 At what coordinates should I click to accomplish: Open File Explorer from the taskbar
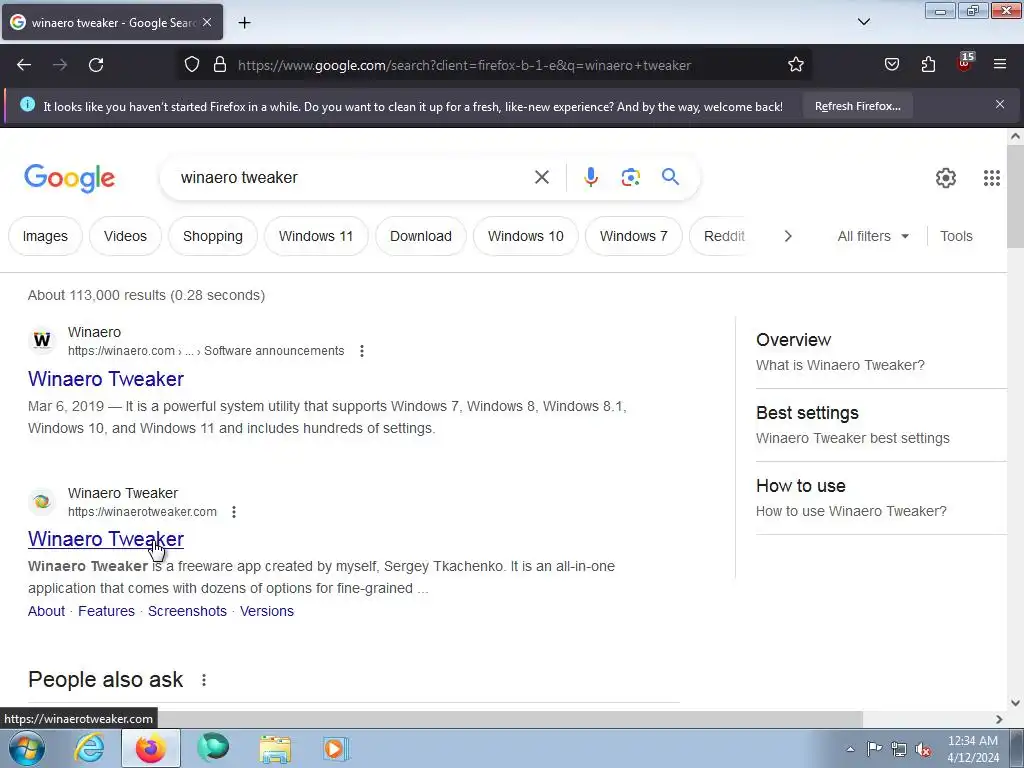275,748
